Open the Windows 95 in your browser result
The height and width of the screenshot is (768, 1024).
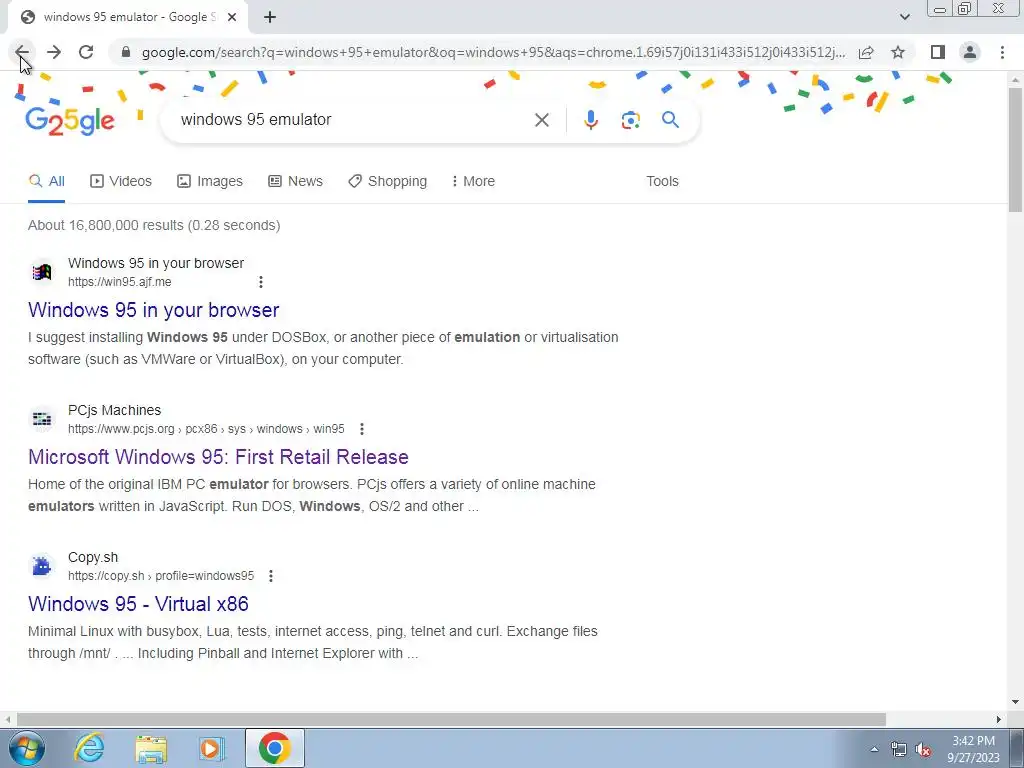(x=153, y=310)
